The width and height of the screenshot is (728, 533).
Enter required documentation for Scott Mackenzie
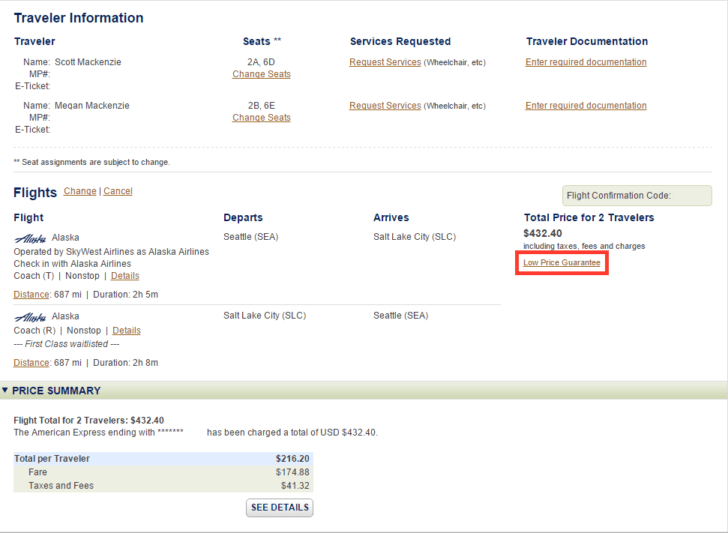[586, 62]
